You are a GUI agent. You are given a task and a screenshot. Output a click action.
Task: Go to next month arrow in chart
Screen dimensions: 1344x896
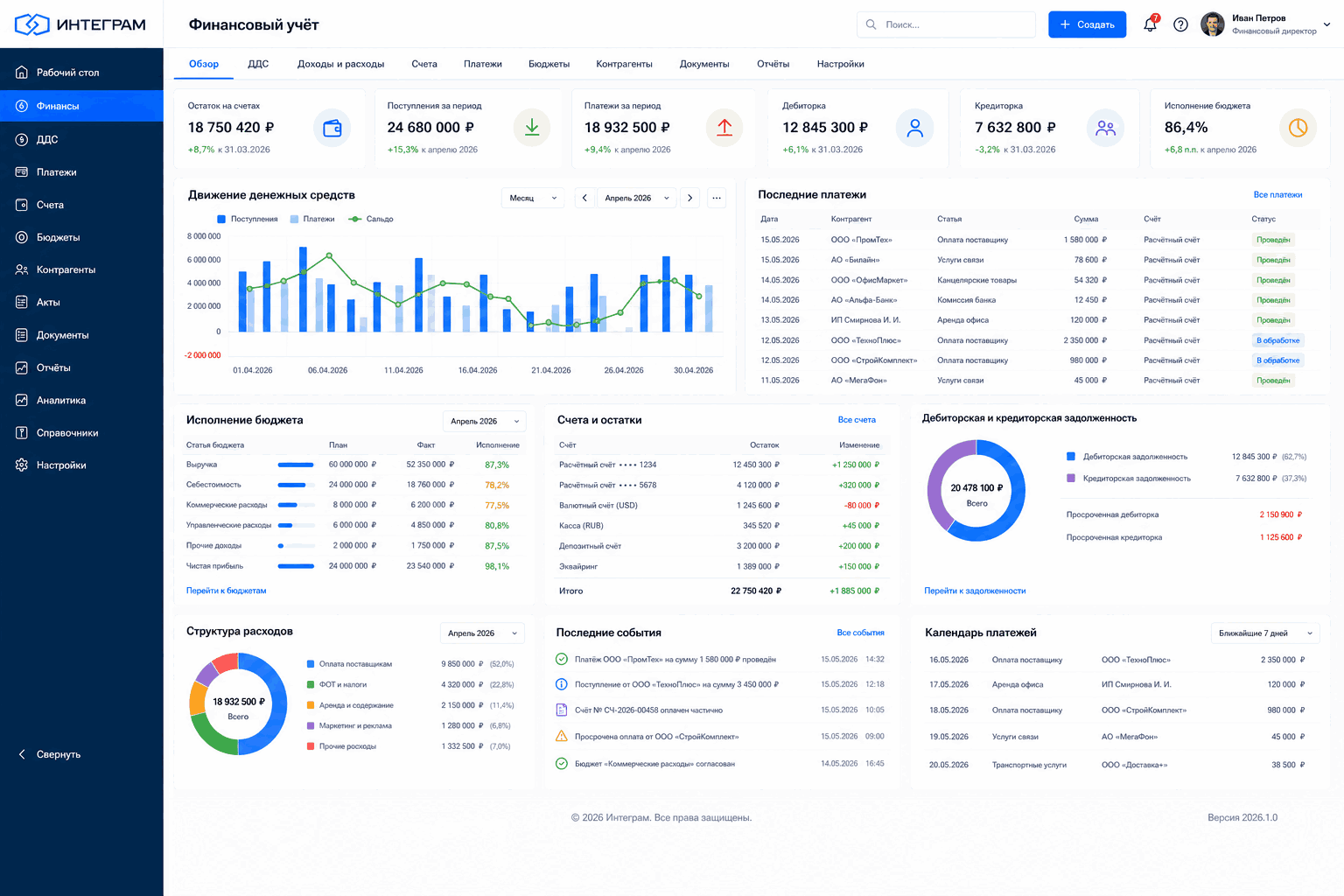[x=689, y=198]
